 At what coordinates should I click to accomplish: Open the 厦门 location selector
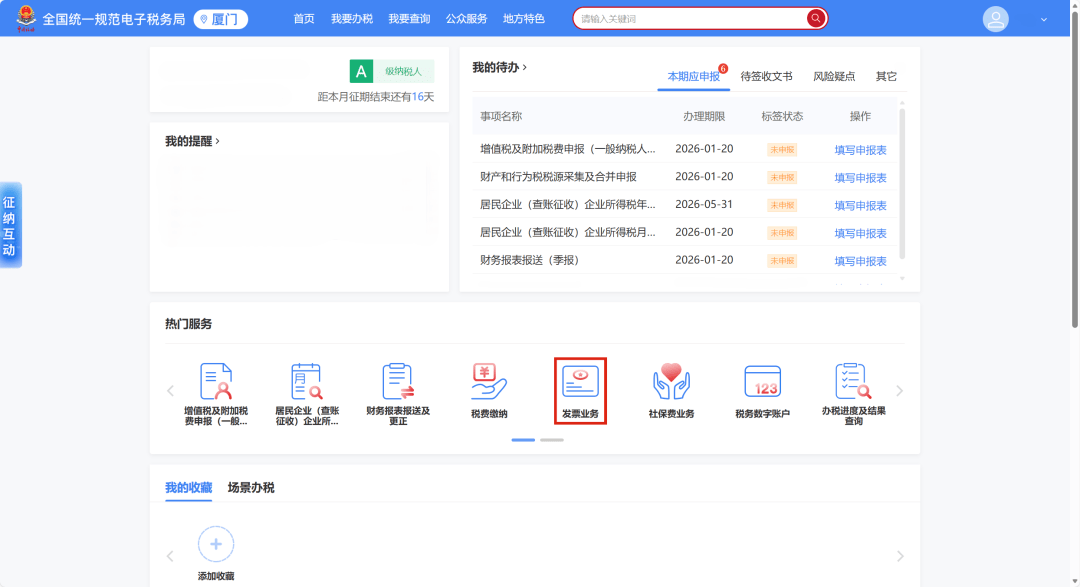pyautogui.click(x=220, y=19)
